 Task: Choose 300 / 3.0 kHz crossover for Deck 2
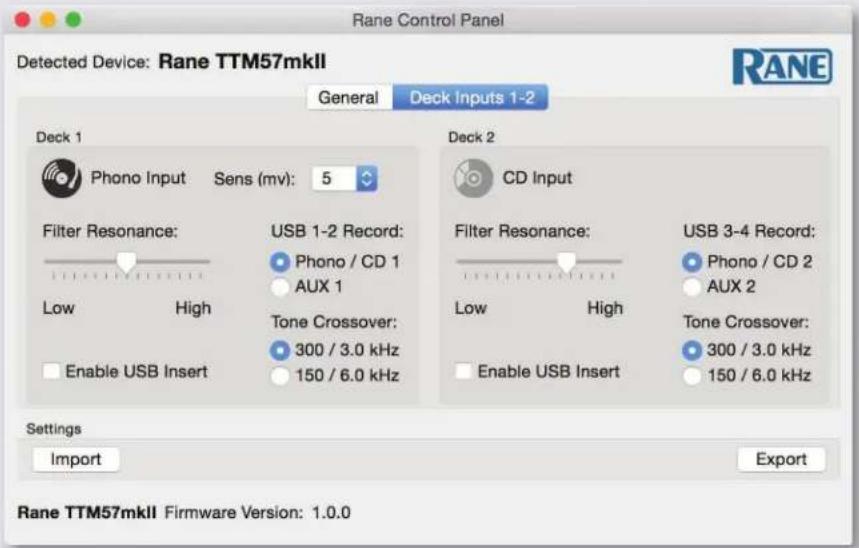[692, 350]
